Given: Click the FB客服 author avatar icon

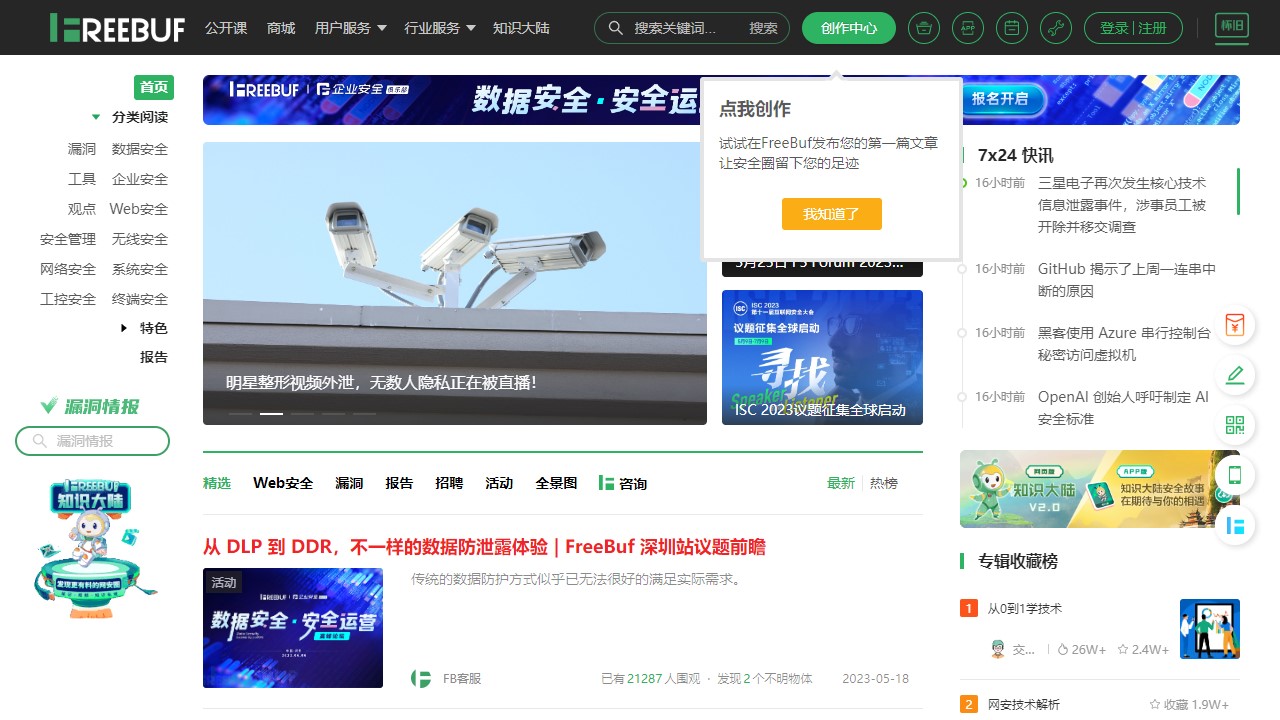Looking at the screenshot, I should [x=421, y=678].
